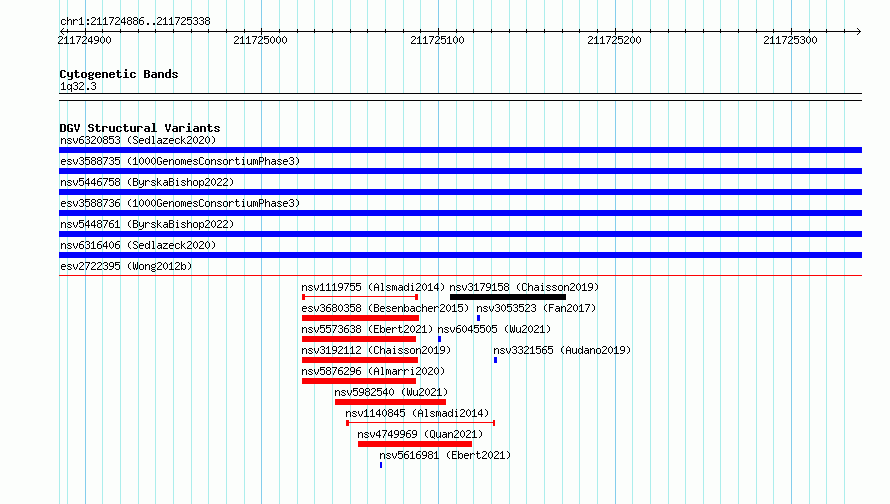Click the 211725300 ruler position label

pyautogui.click(x=790, y=40)
